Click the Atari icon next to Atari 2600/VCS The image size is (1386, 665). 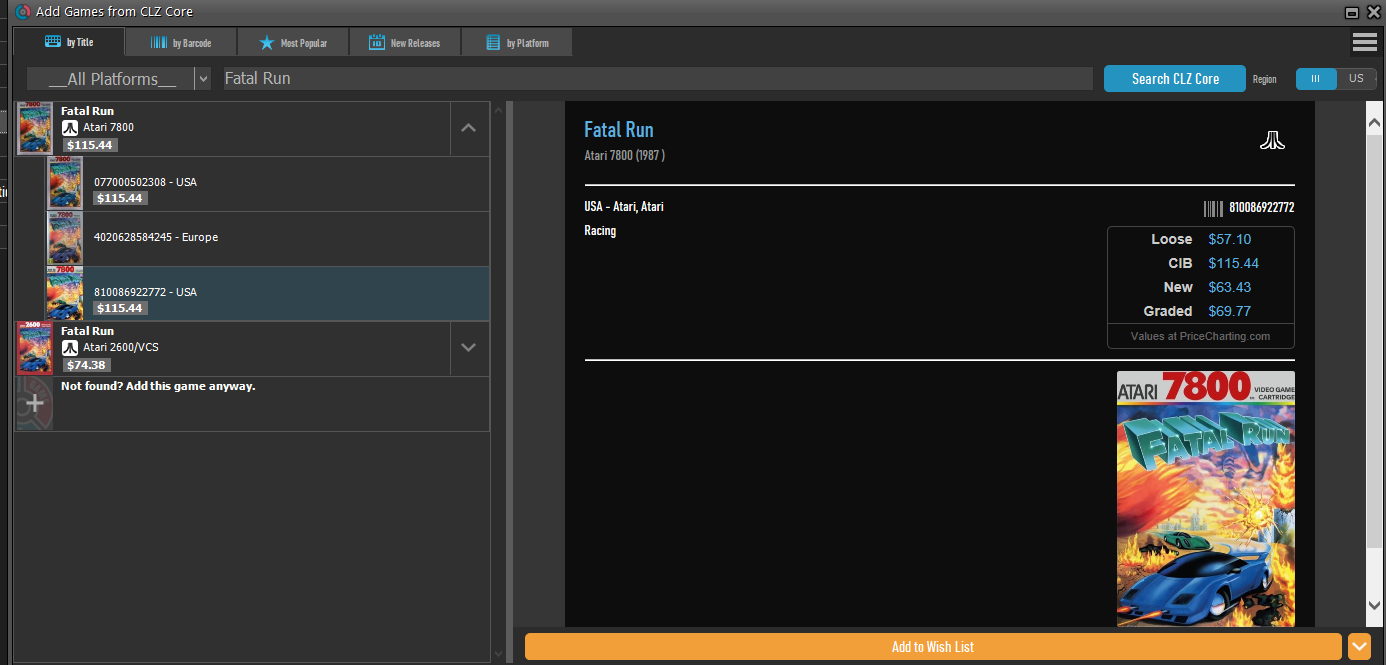tap(70, 348)
